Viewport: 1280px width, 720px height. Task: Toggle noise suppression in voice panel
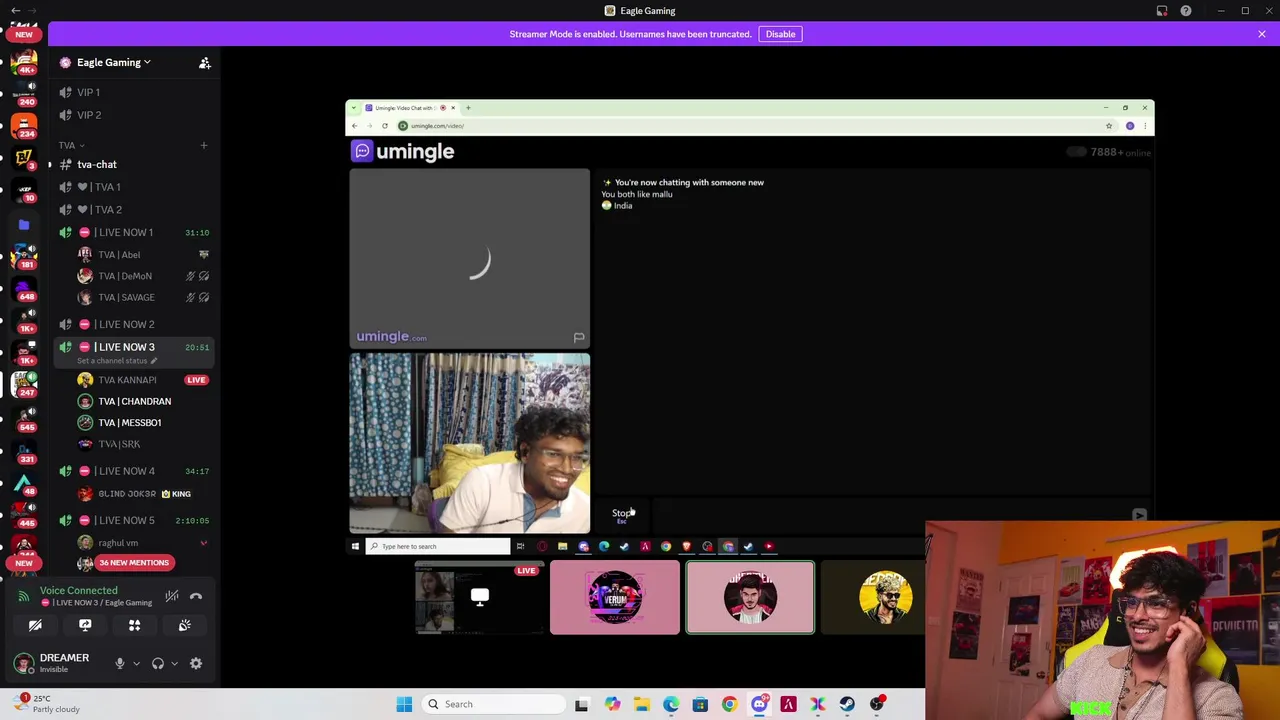tap(172, 596)
